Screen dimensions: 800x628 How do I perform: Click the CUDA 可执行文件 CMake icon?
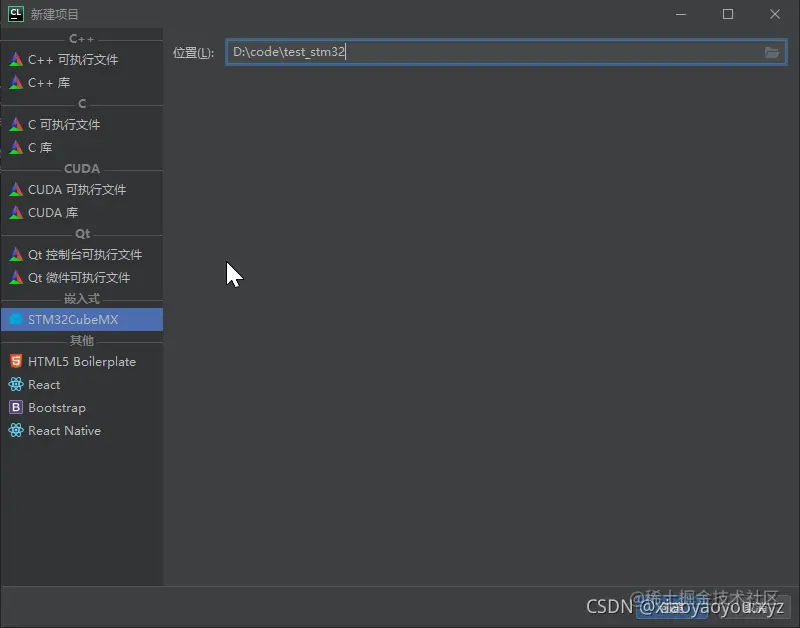pos(16,189)
